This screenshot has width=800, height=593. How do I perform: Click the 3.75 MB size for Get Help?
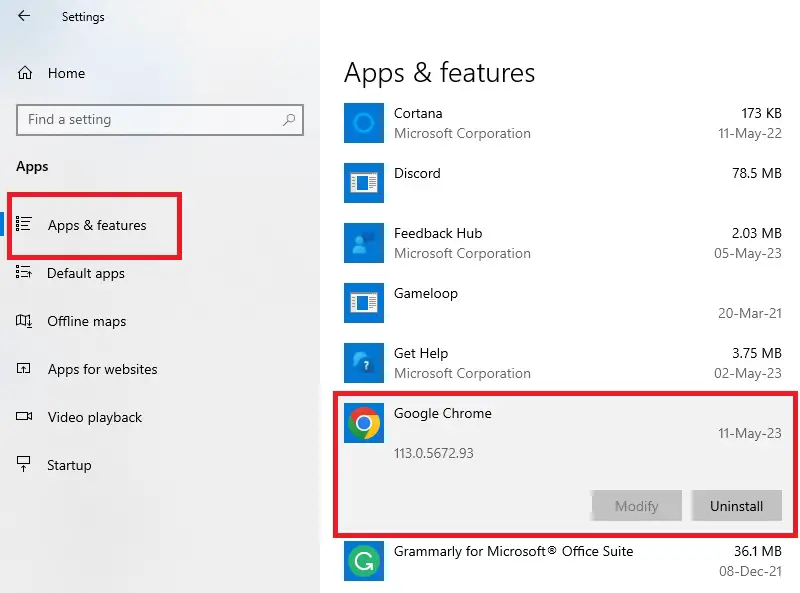[757, 353]
